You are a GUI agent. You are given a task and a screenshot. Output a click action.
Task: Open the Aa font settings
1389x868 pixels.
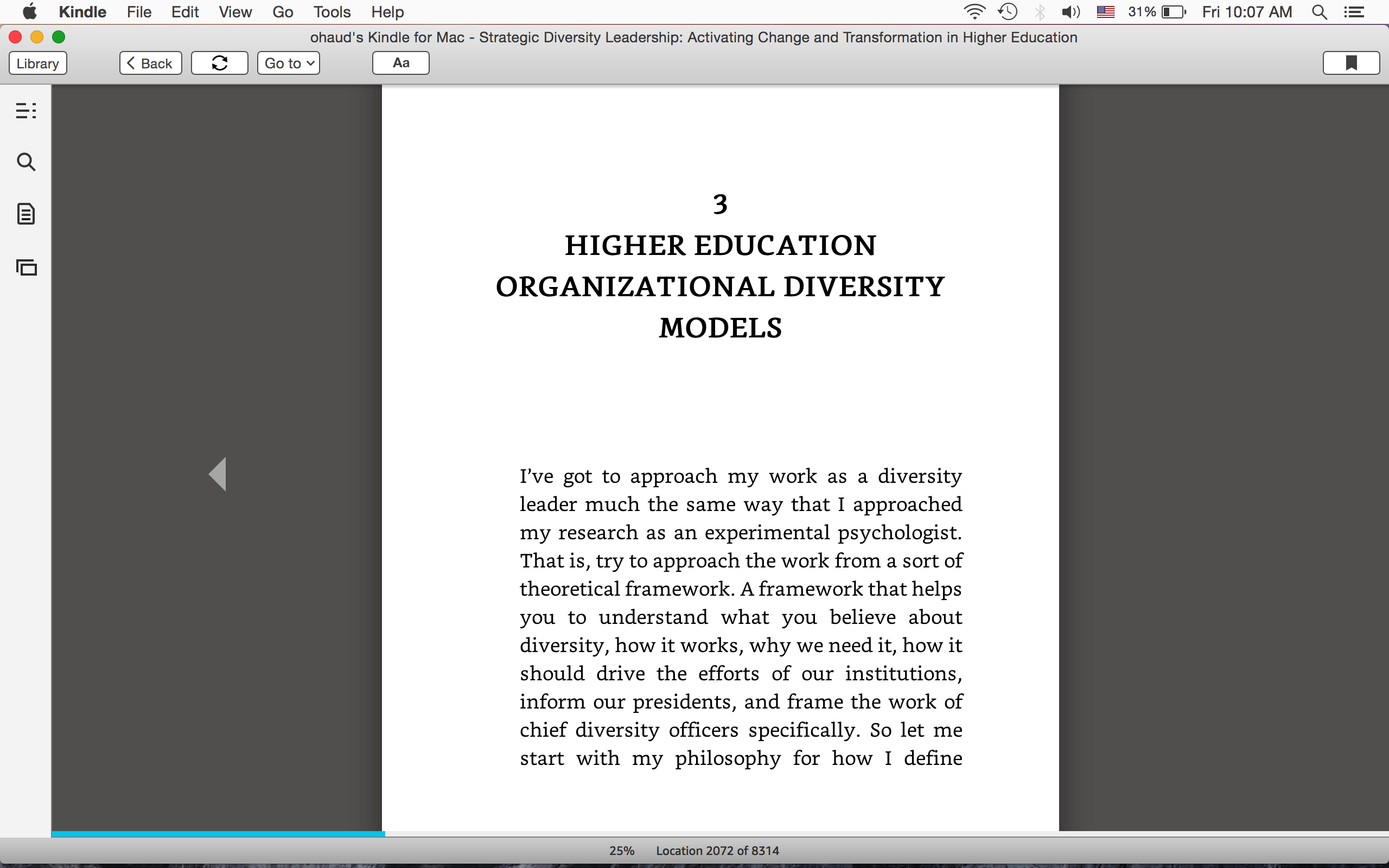pos(400,63)
